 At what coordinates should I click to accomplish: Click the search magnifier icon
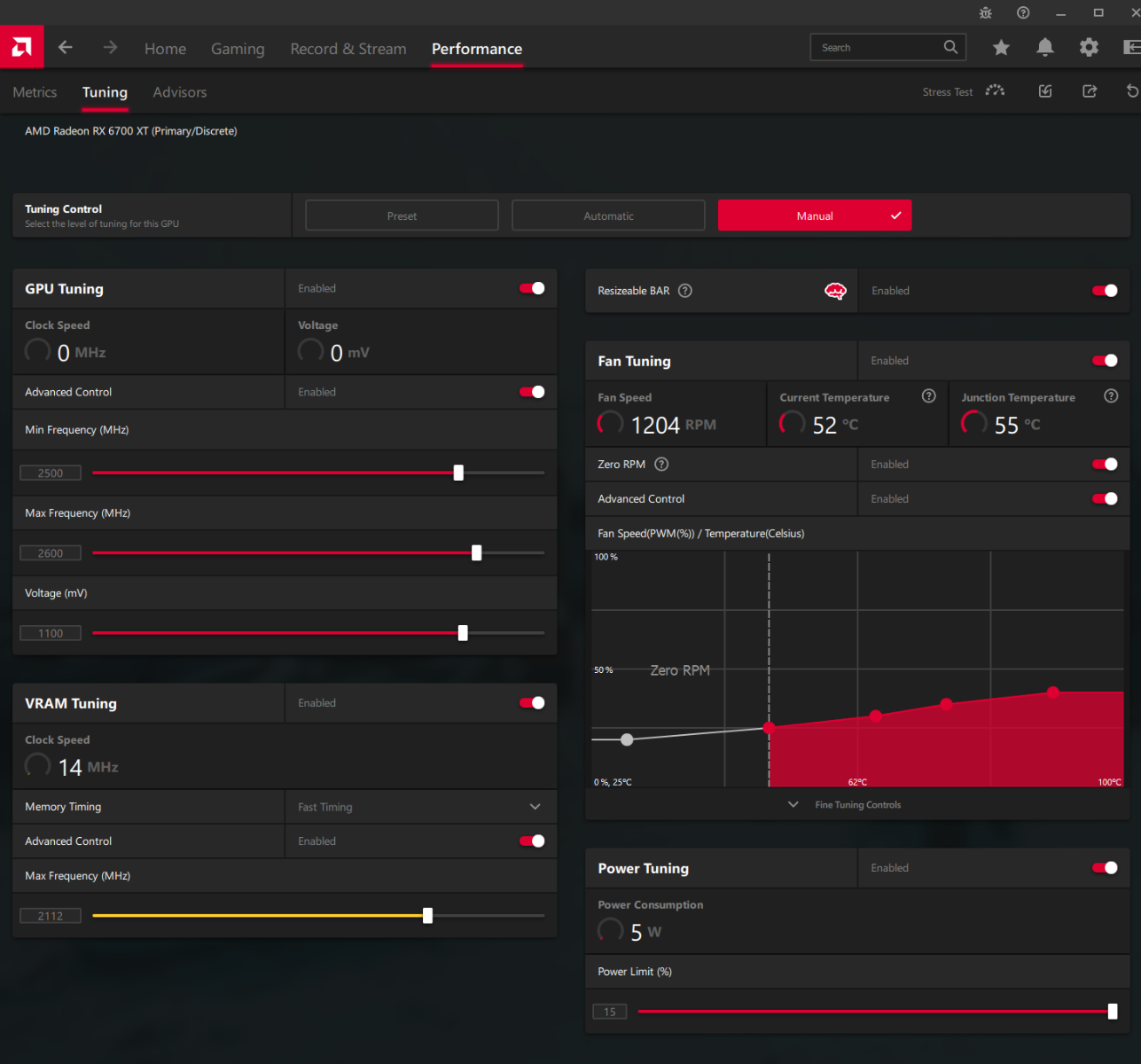(950, 47)
